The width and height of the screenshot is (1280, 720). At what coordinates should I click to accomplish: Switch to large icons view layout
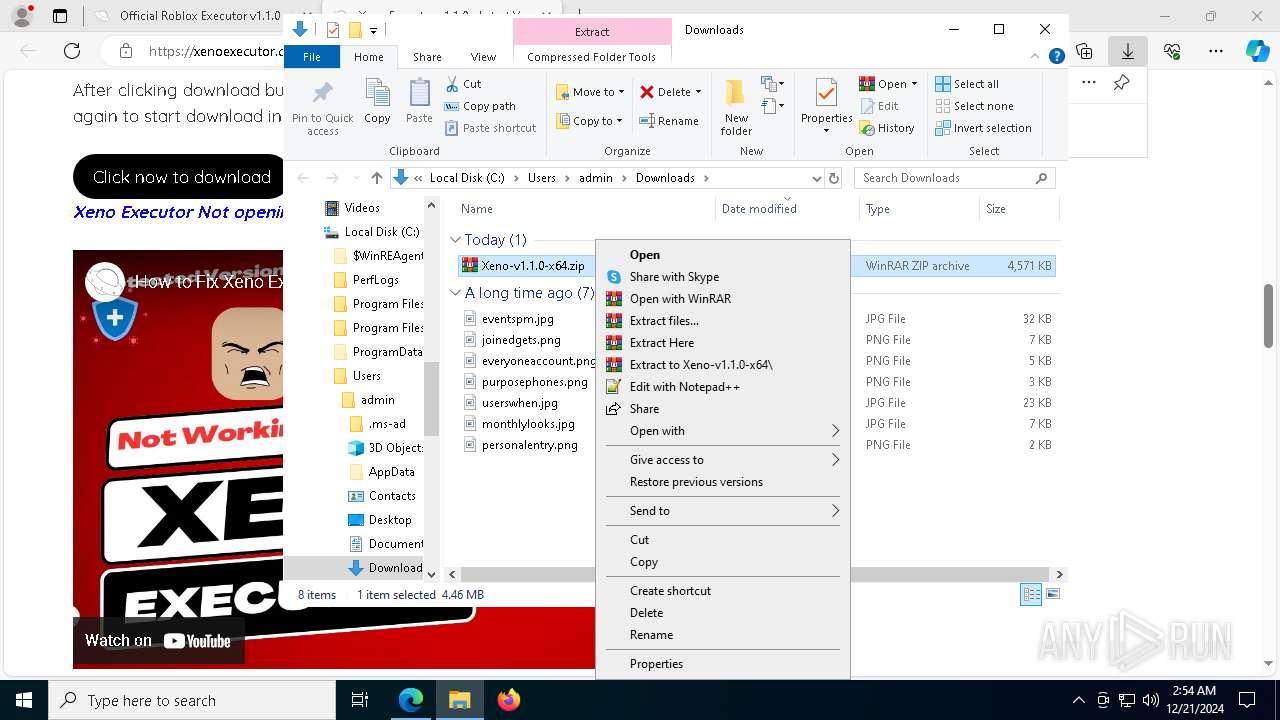pyautogui.click(x=1051, y=595)
